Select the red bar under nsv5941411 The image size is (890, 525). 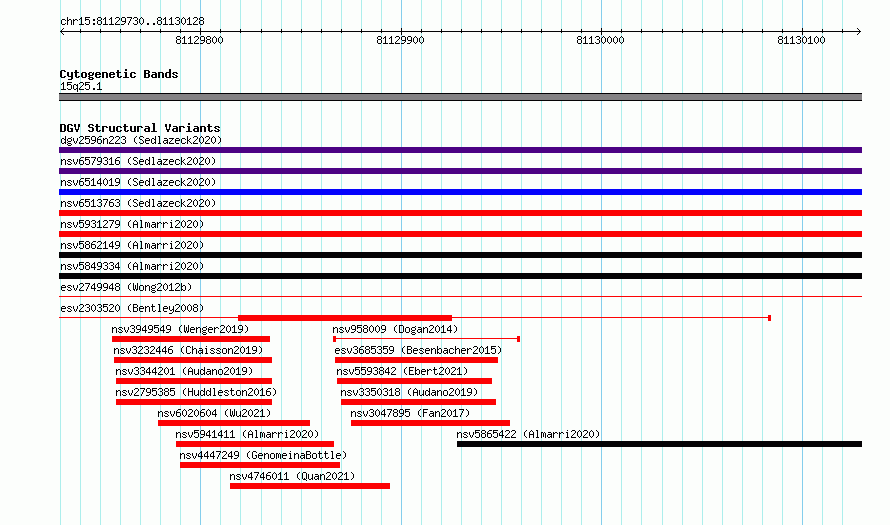click(x=255, y=444)
